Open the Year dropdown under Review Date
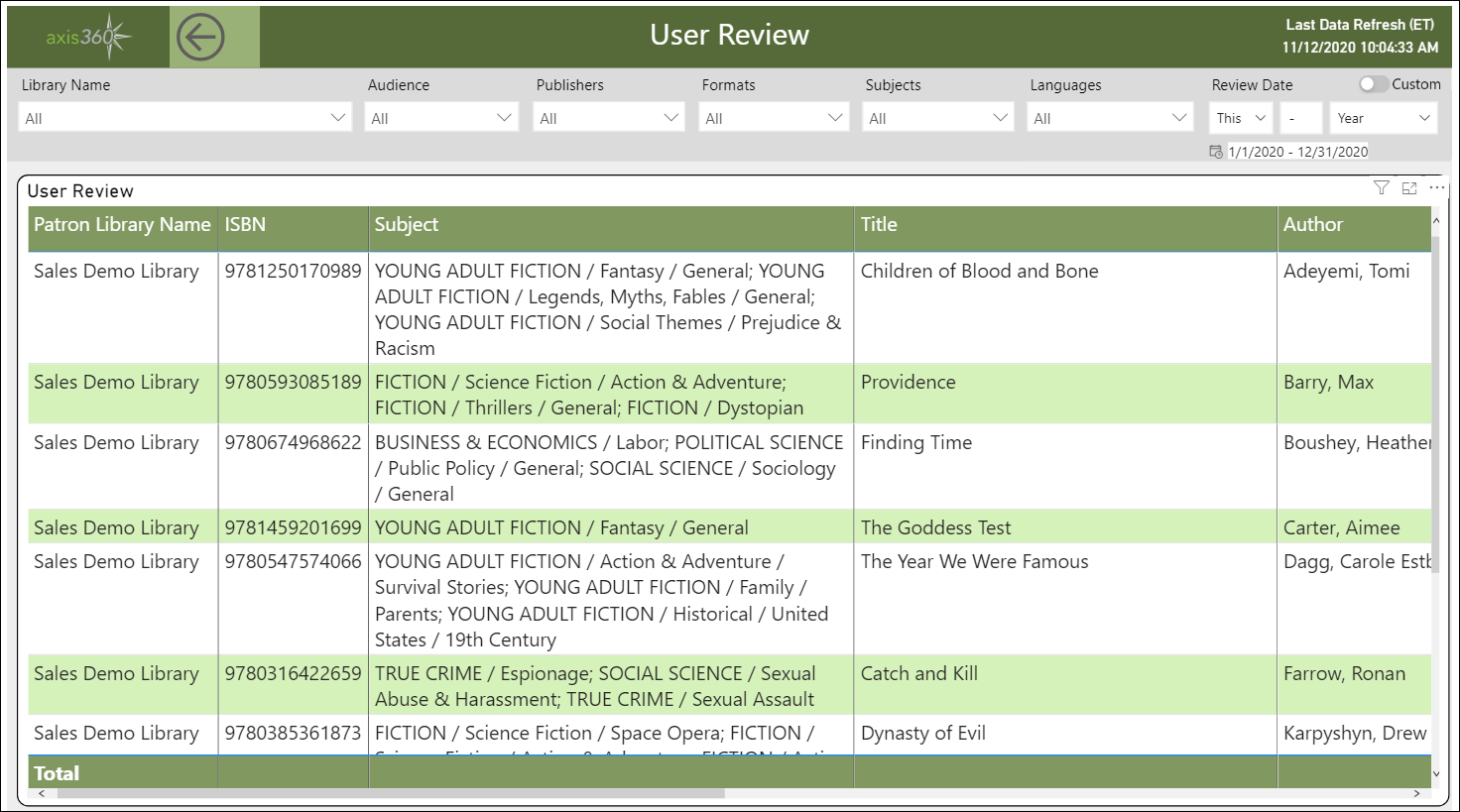This screenshot has height=812, width=1460. (x=1383, y=117)
